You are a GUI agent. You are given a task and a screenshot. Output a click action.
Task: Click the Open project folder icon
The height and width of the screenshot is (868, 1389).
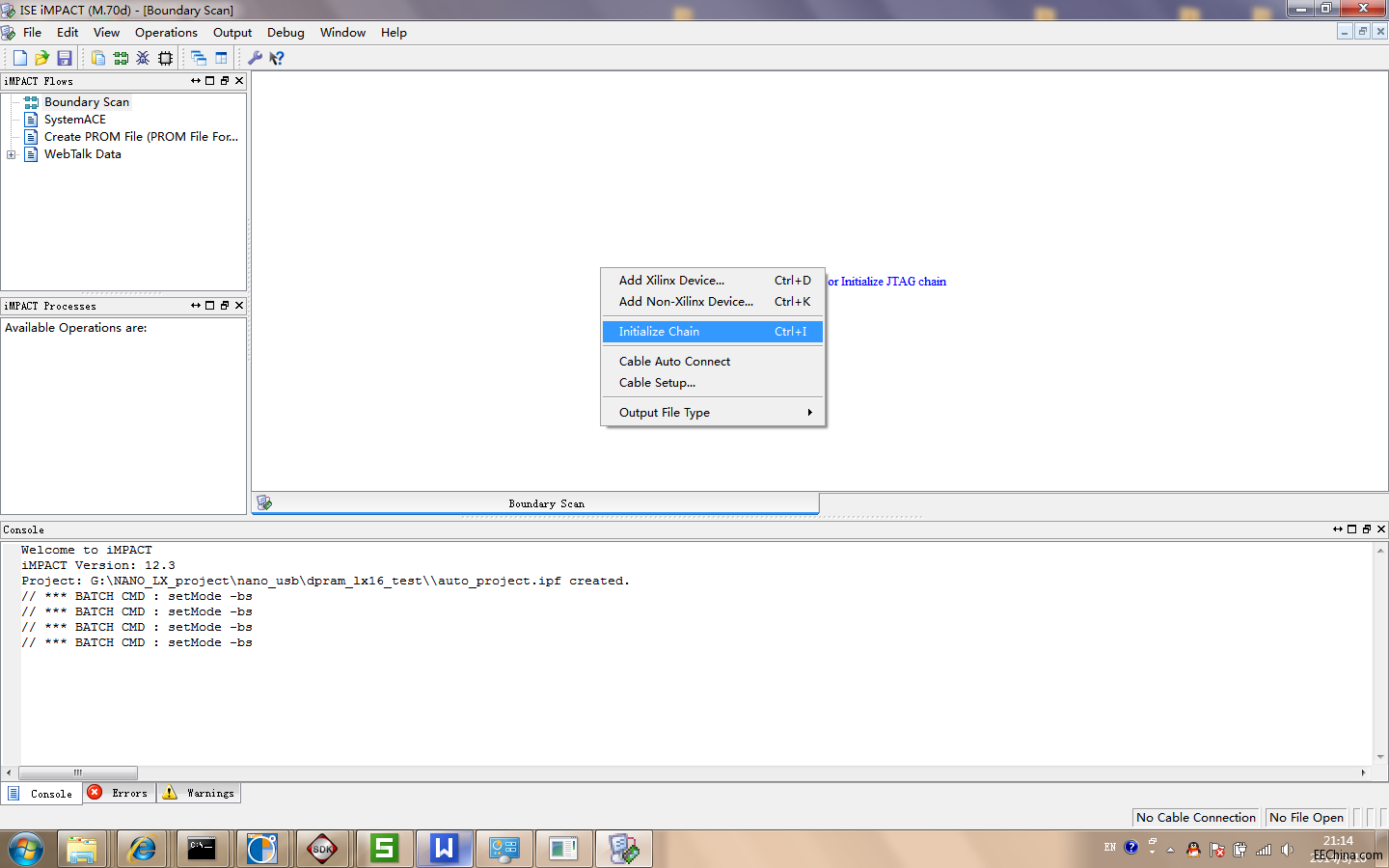(41, 58)
